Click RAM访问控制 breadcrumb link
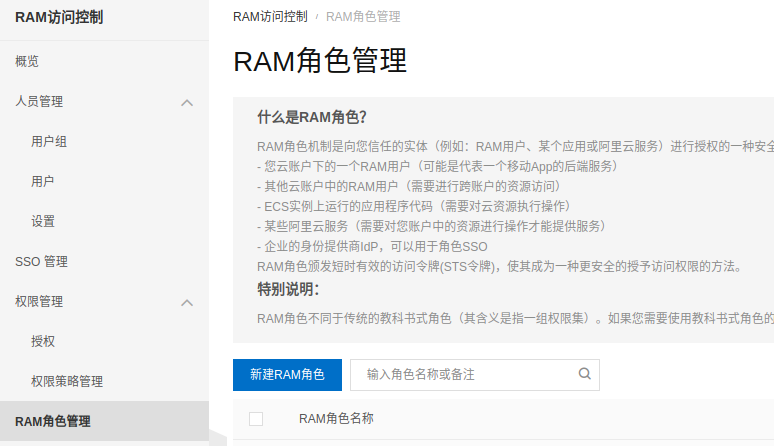774x446 pixels. (x=270, y=17)
